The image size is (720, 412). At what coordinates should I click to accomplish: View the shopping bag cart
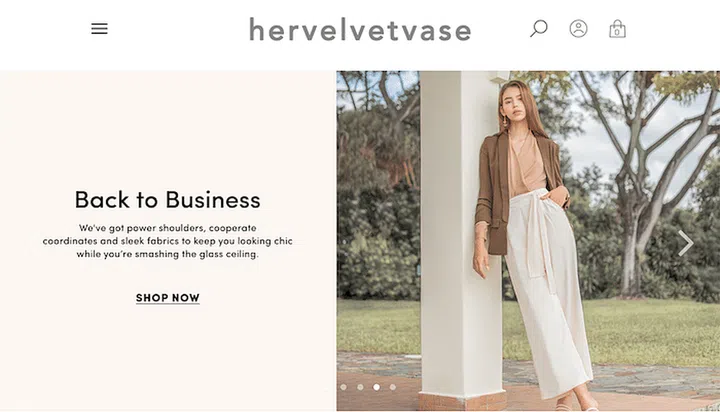coord(617,29)
